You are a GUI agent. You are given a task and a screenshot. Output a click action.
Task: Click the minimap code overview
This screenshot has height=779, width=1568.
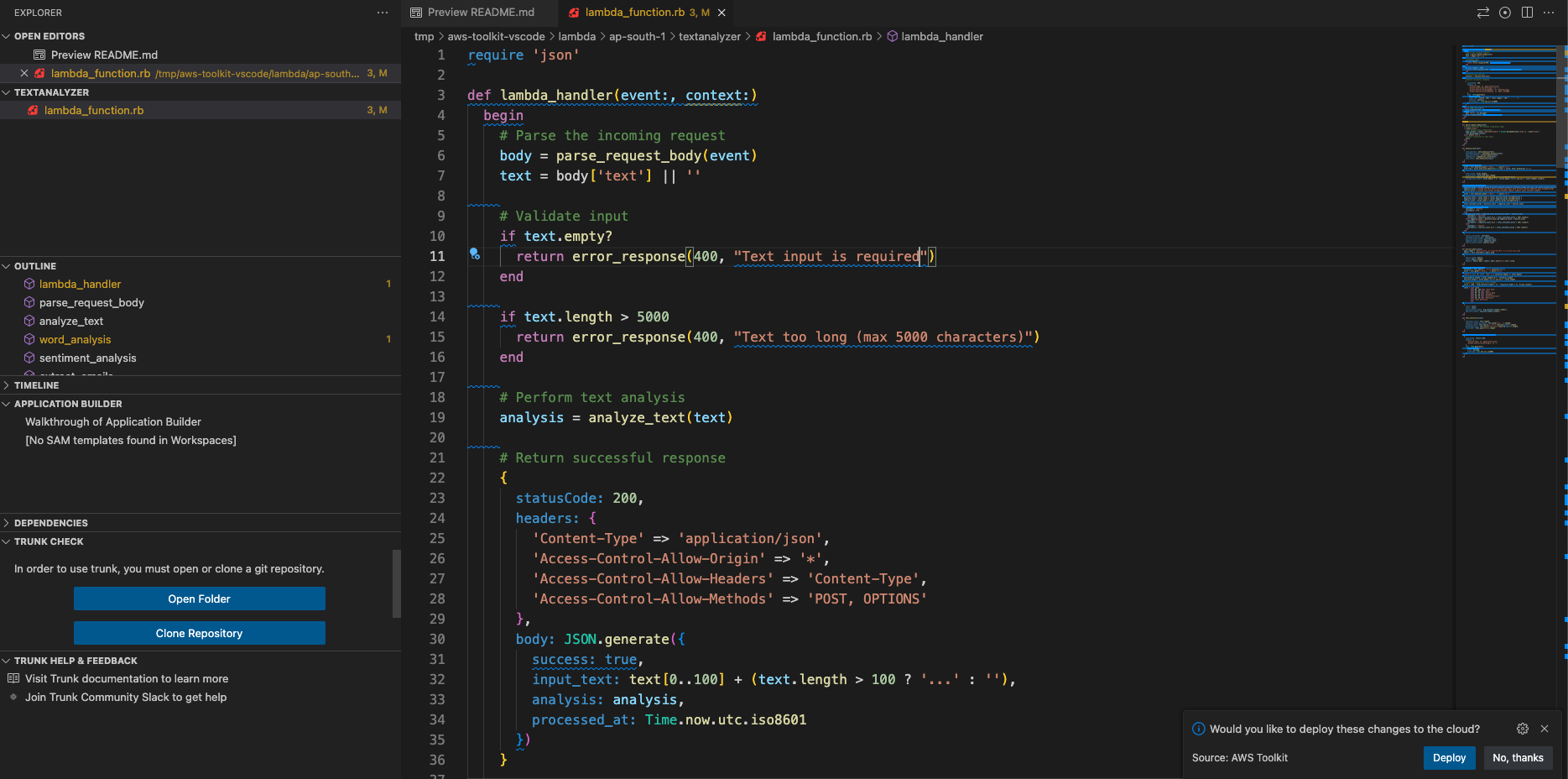(1508, 201)
